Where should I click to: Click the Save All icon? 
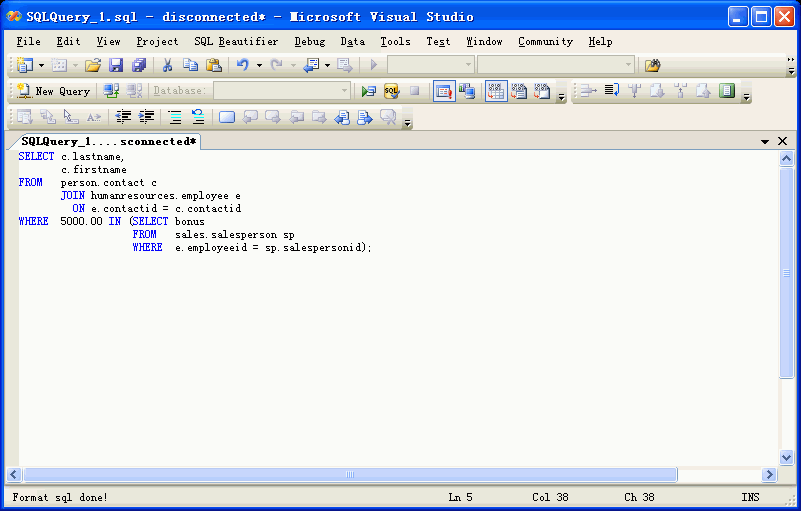click(x=139, y=65)
